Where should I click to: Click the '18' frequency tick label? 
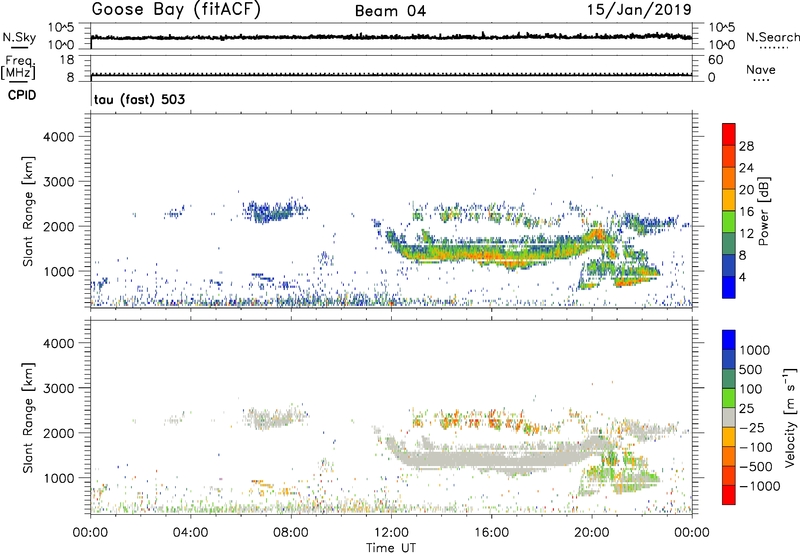(67, 60)
